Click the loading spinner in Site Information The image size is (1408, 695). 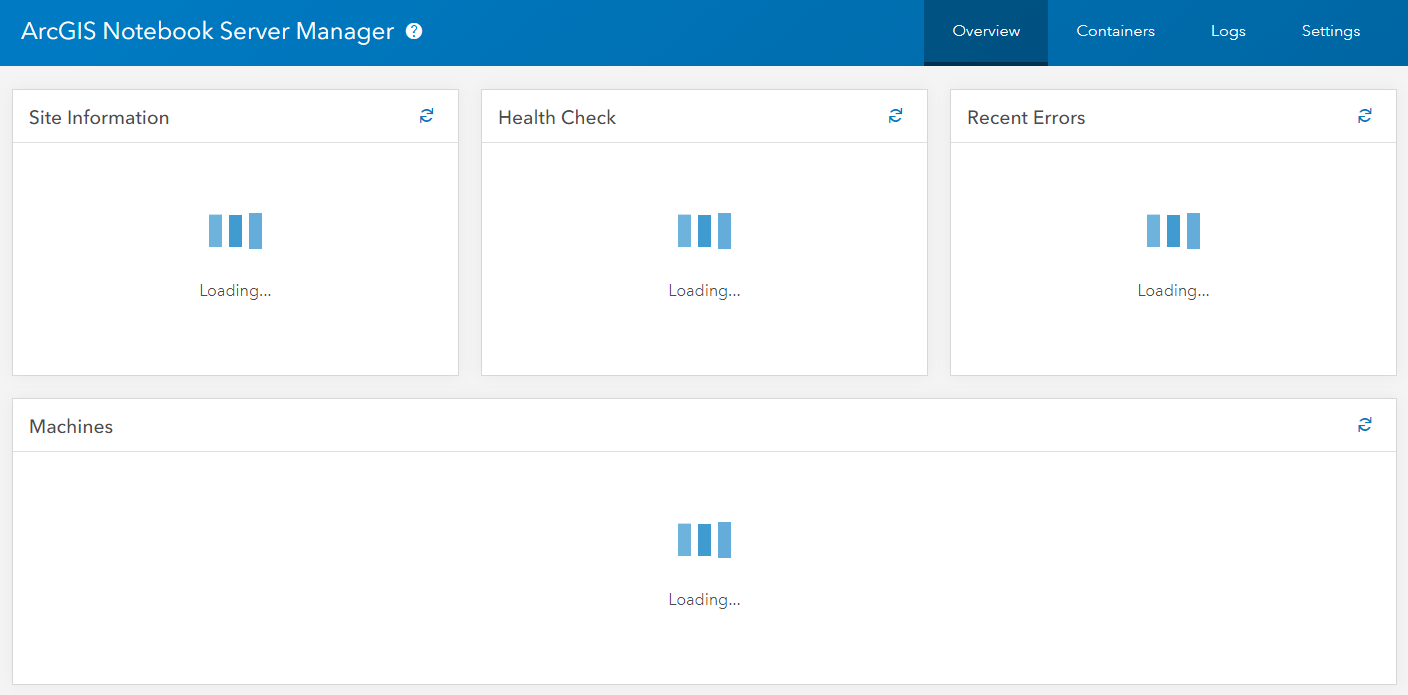tap(235, 231)
